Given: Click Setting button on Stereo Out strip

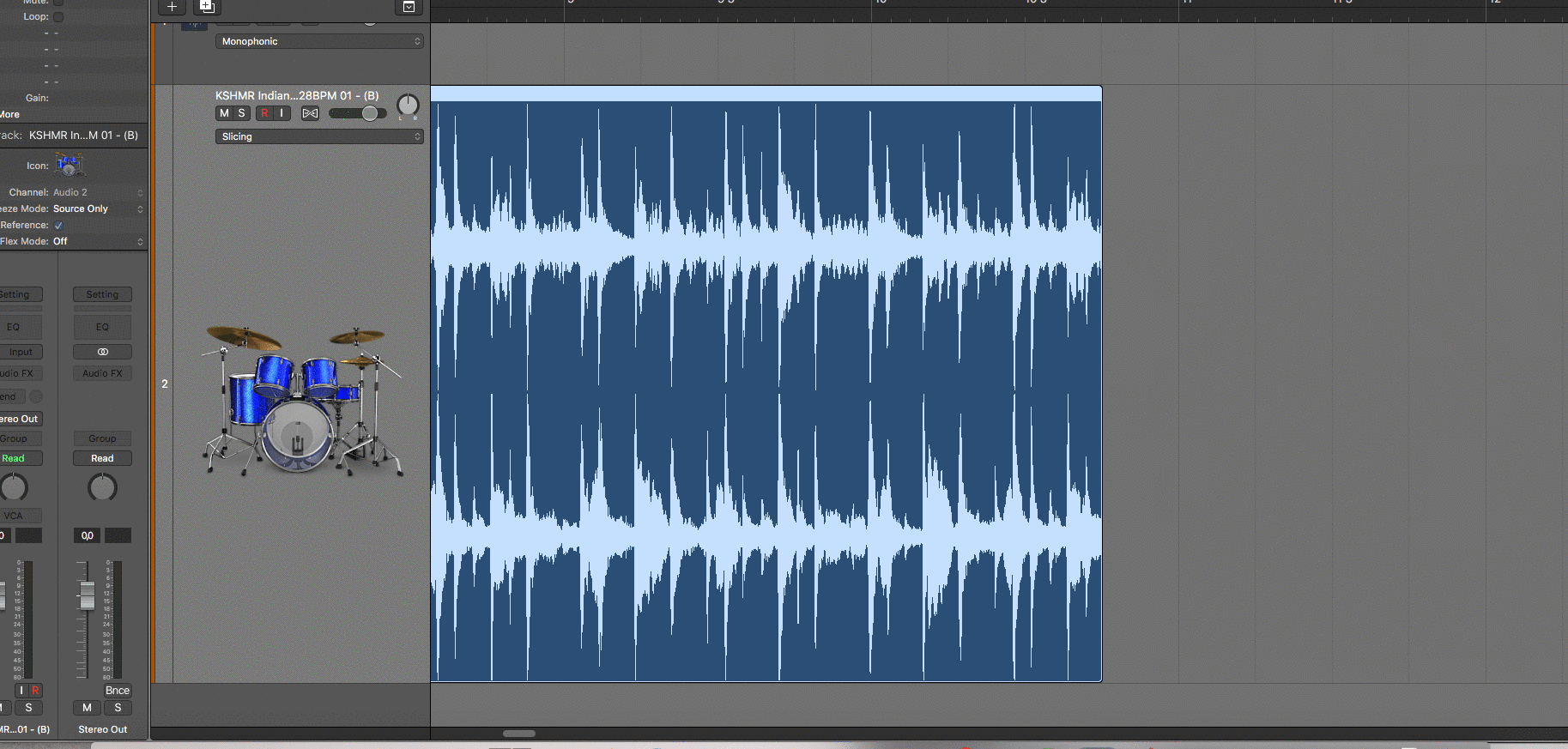Looking at the screenshot, I should pos(102,294).
